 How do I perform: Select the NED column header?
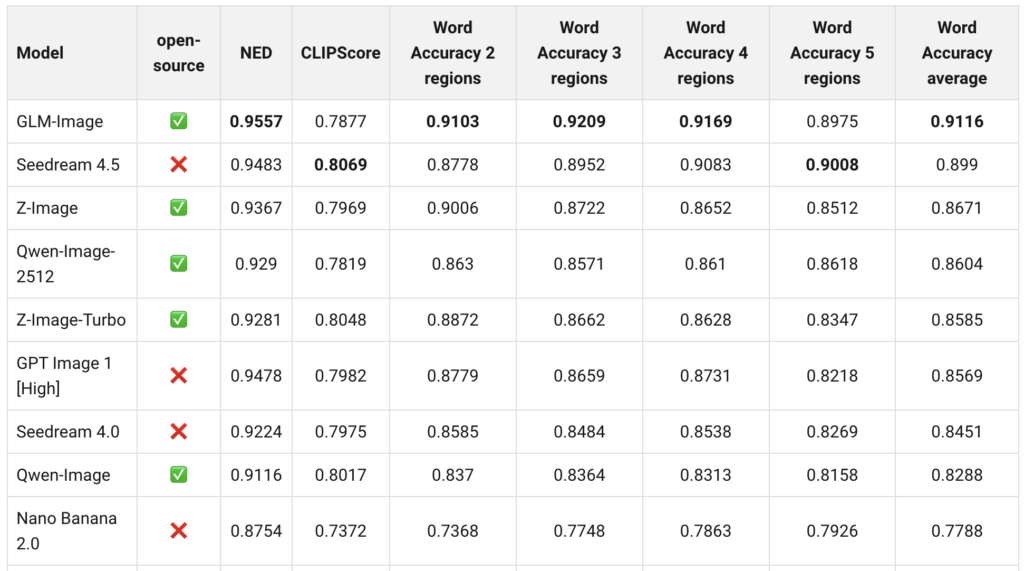256,53
